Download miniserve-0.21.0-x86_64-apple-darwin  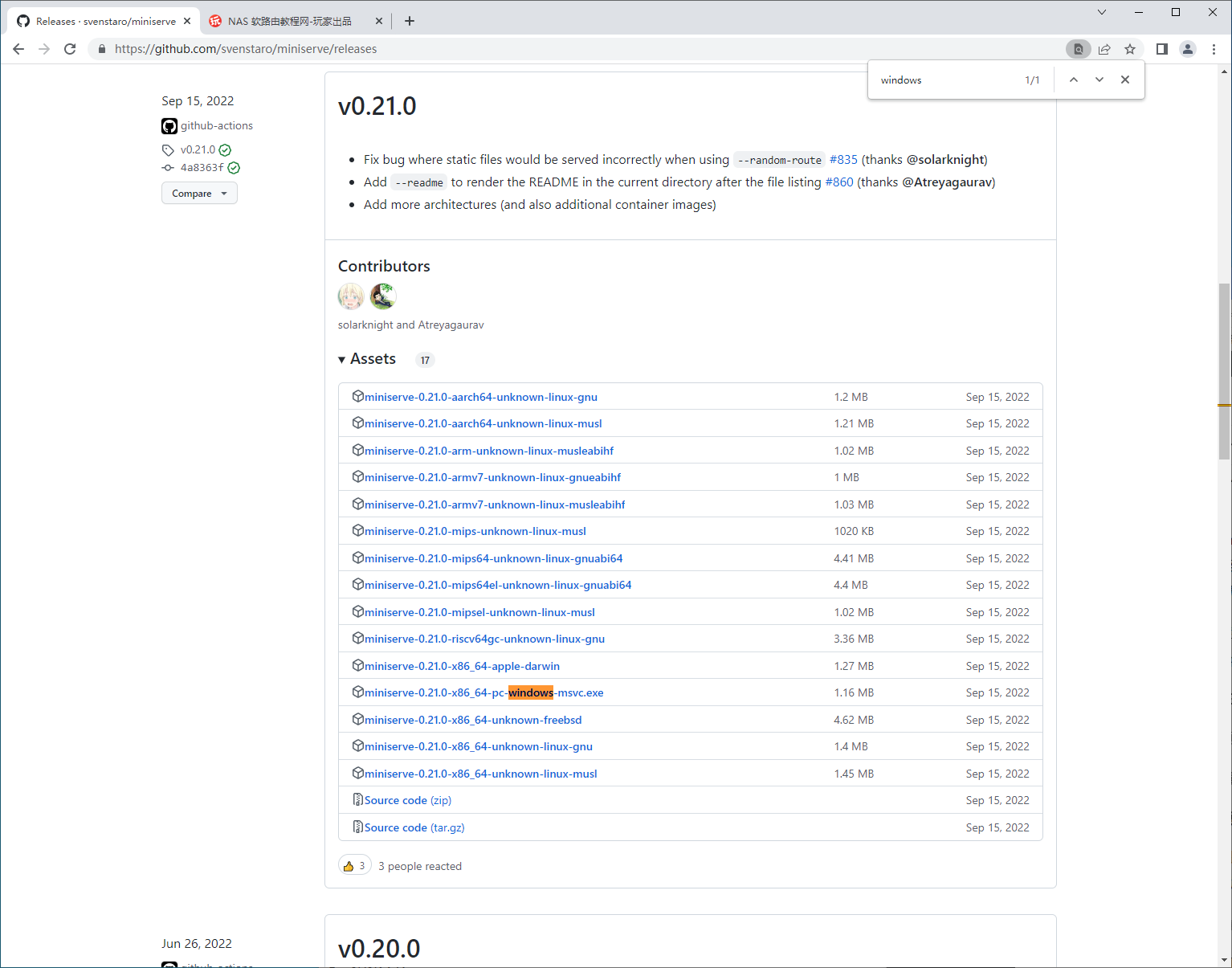(x=463, y=666)
